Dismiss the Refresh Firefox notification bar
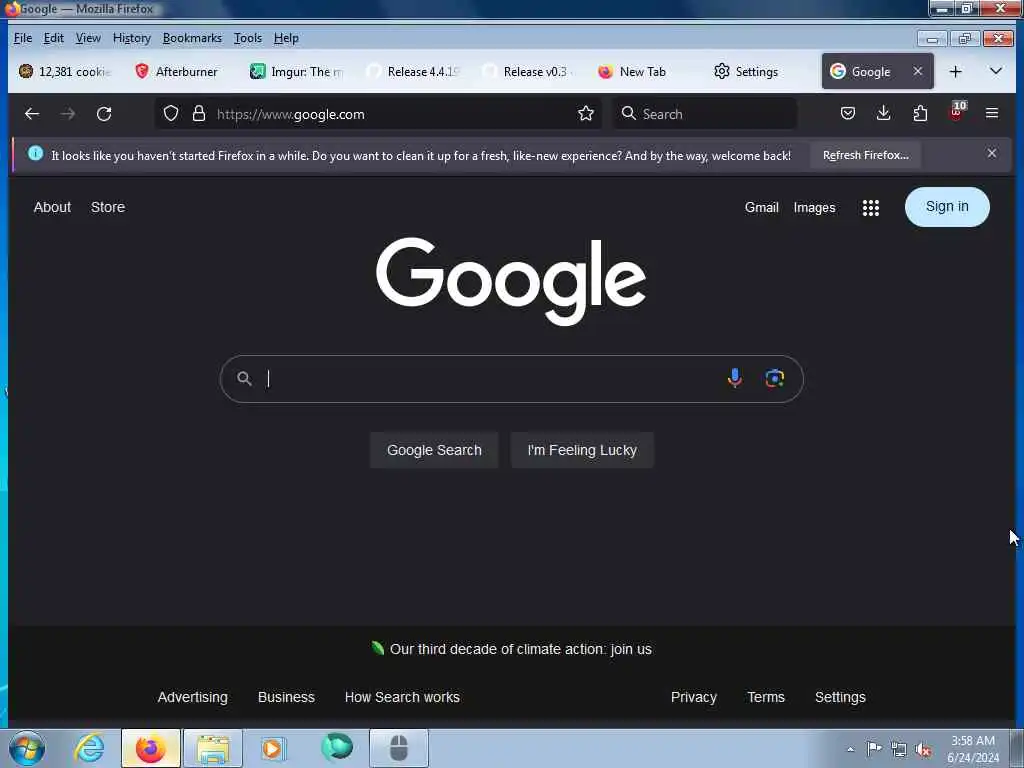 (992, 153)
